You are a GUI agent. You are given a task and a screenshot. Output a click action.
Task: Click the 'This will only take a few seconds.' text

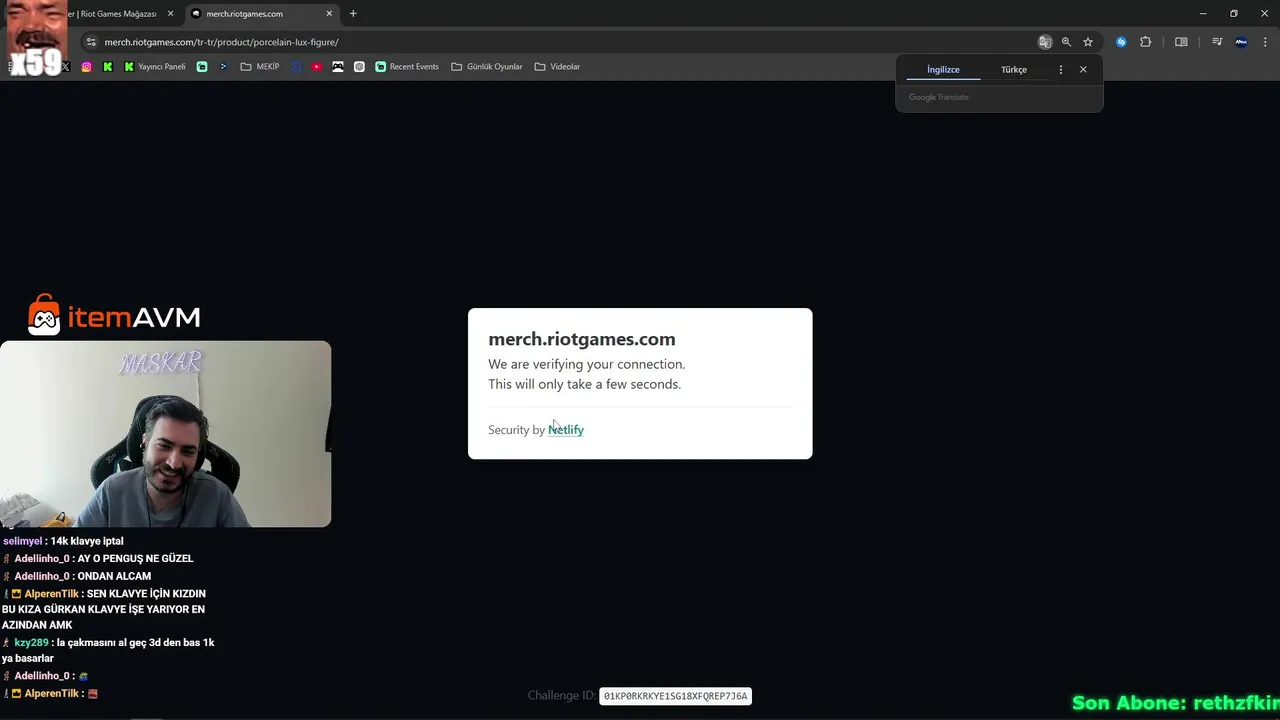[x=584, y=385]
